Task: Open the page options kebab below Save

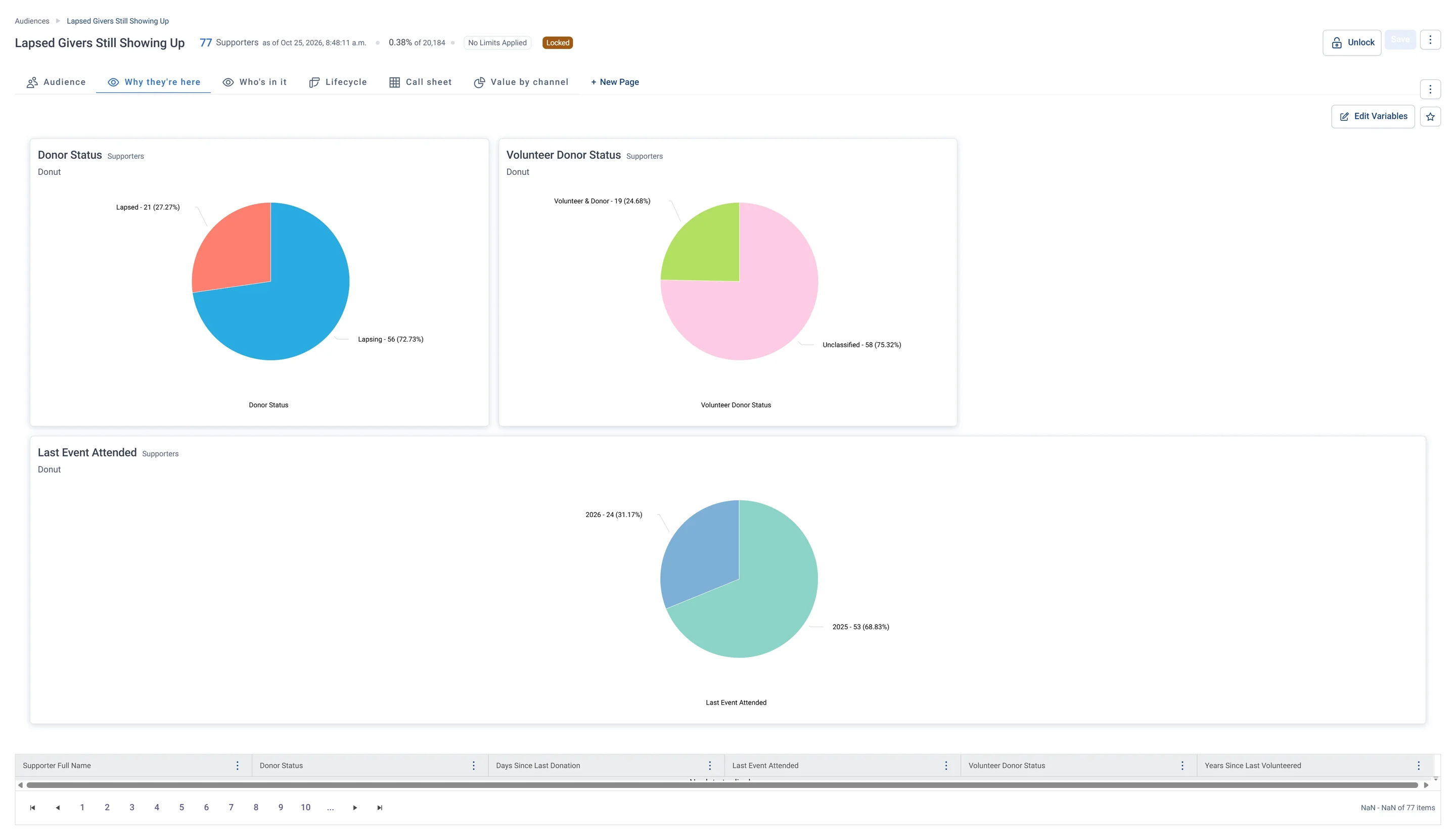Action: [1429, 89]
